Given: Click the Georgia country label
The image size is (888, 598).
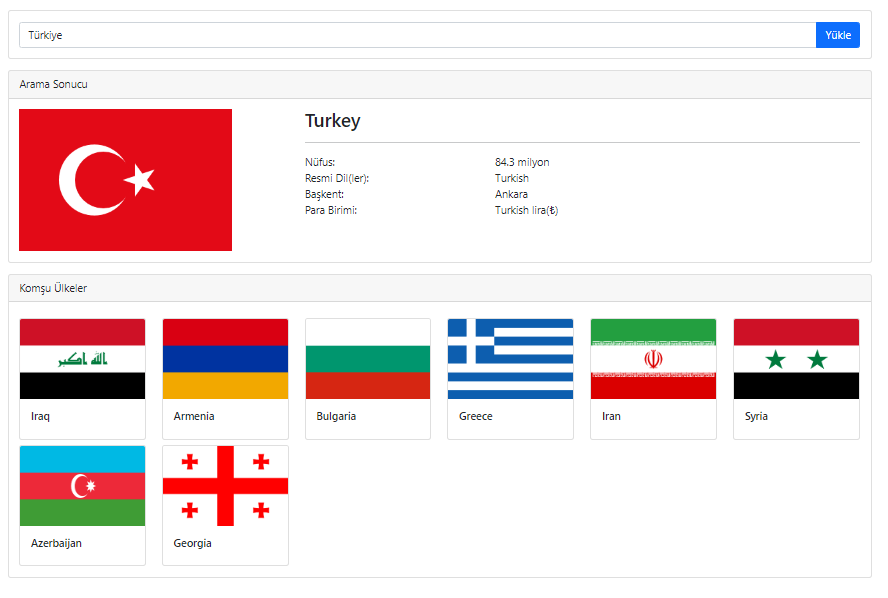Looking at the screenshot, I should pyautogui.click(x=193, y=543).
